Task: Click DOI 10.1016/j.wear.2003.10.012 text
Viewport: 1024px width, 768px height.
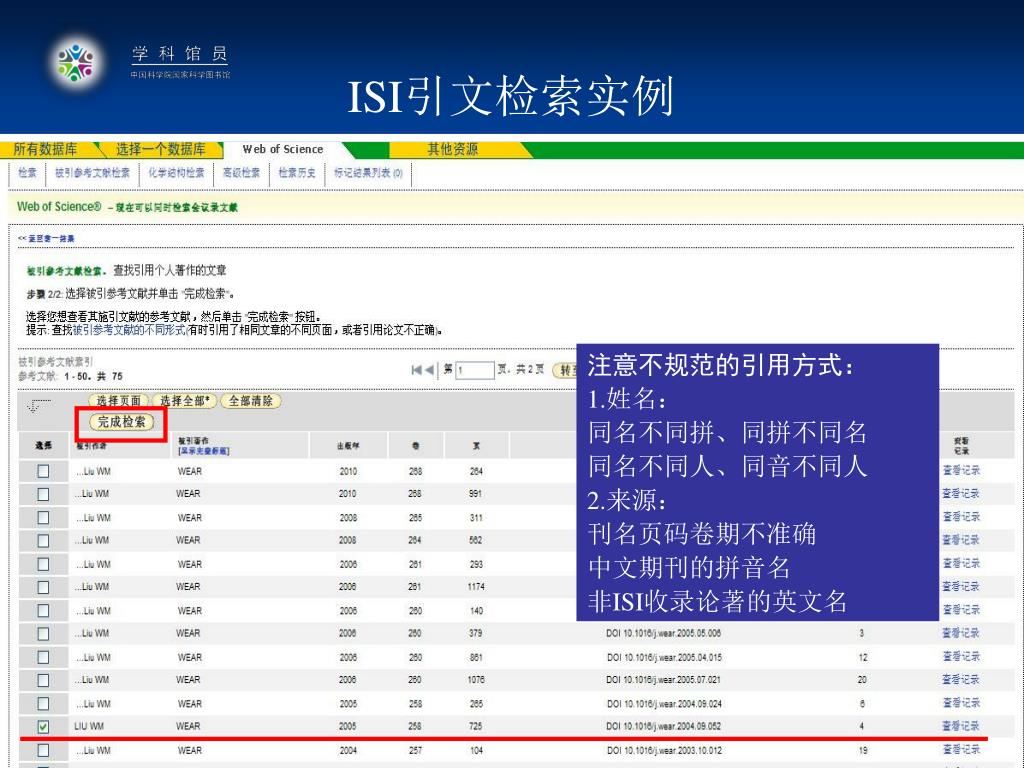Action: (664, 751)
